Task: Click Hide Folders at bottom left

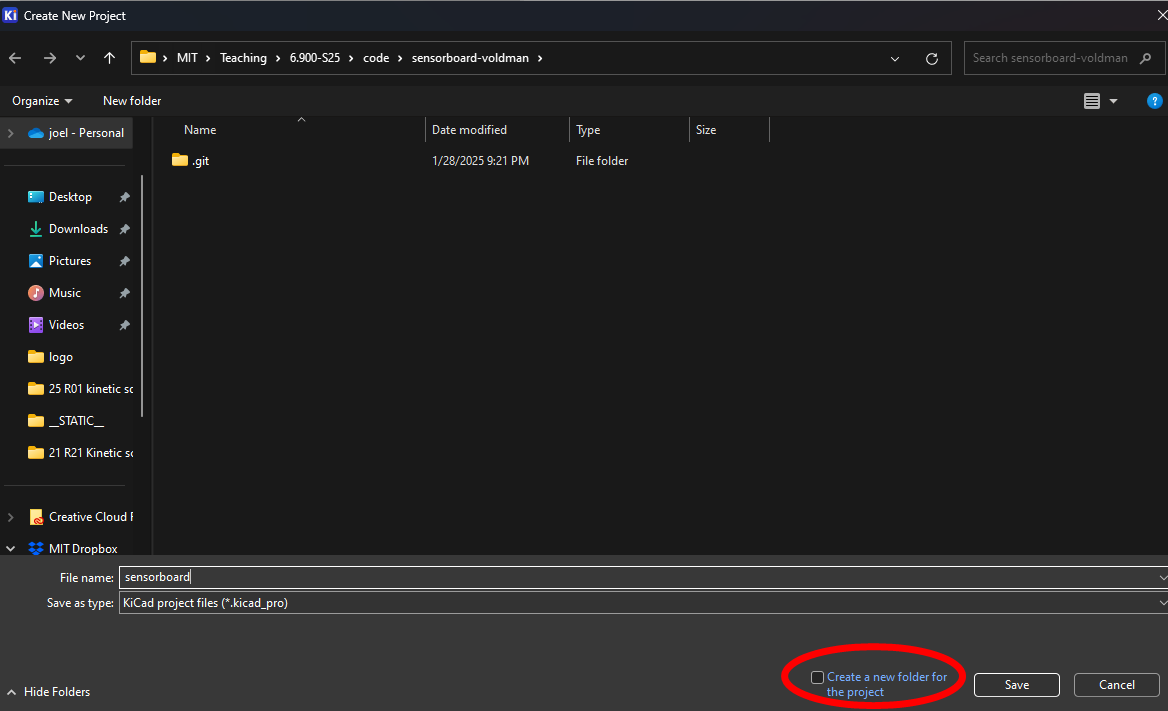Action: point(48,692)
